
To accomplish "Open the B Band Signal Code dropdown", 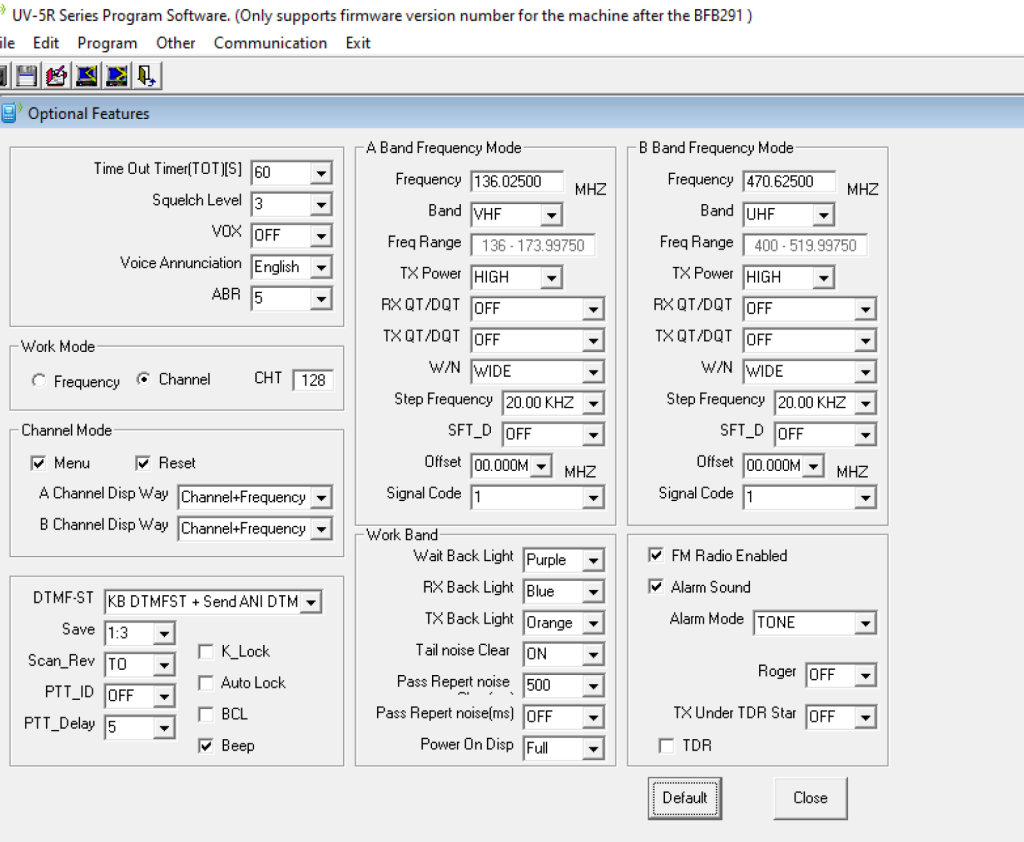I will tap(865, 498).
